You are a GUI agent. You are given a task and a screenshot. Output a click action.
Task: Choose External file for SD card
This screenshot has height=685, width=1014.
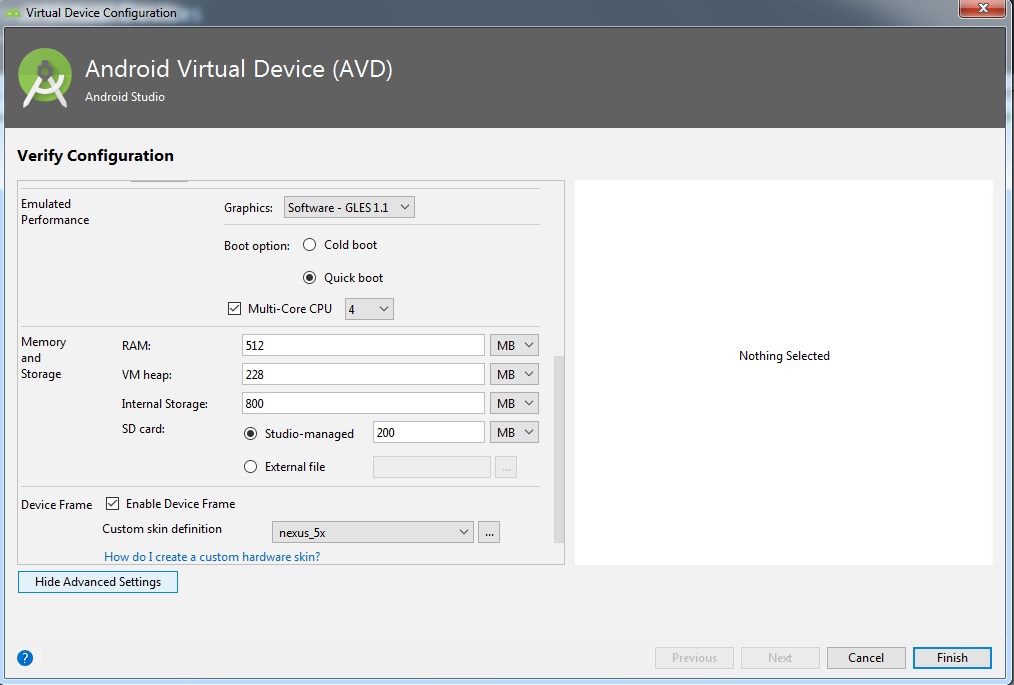[x=251, y=467]
